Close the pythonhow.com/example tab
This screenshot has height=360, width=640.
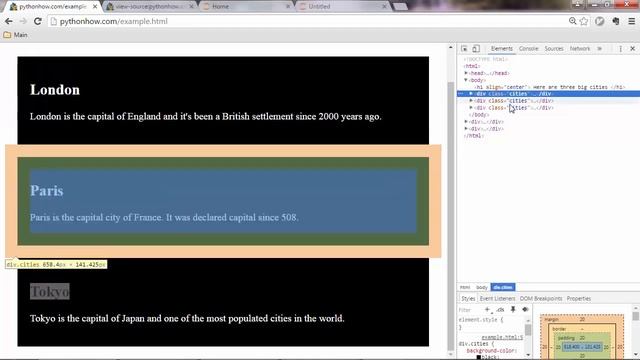pyautogui.click(x=95, y=7)
